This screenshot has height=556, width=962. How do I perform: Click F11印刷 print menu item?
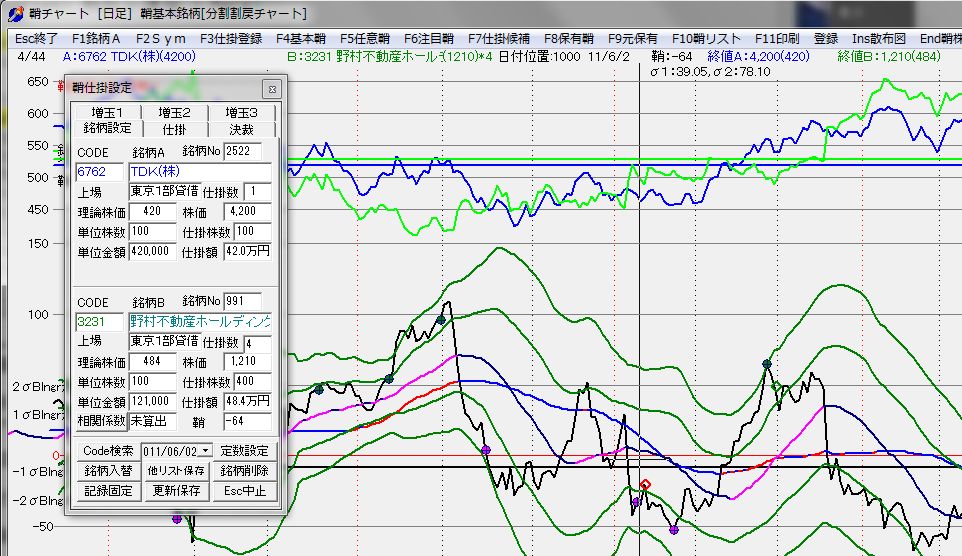777,39
